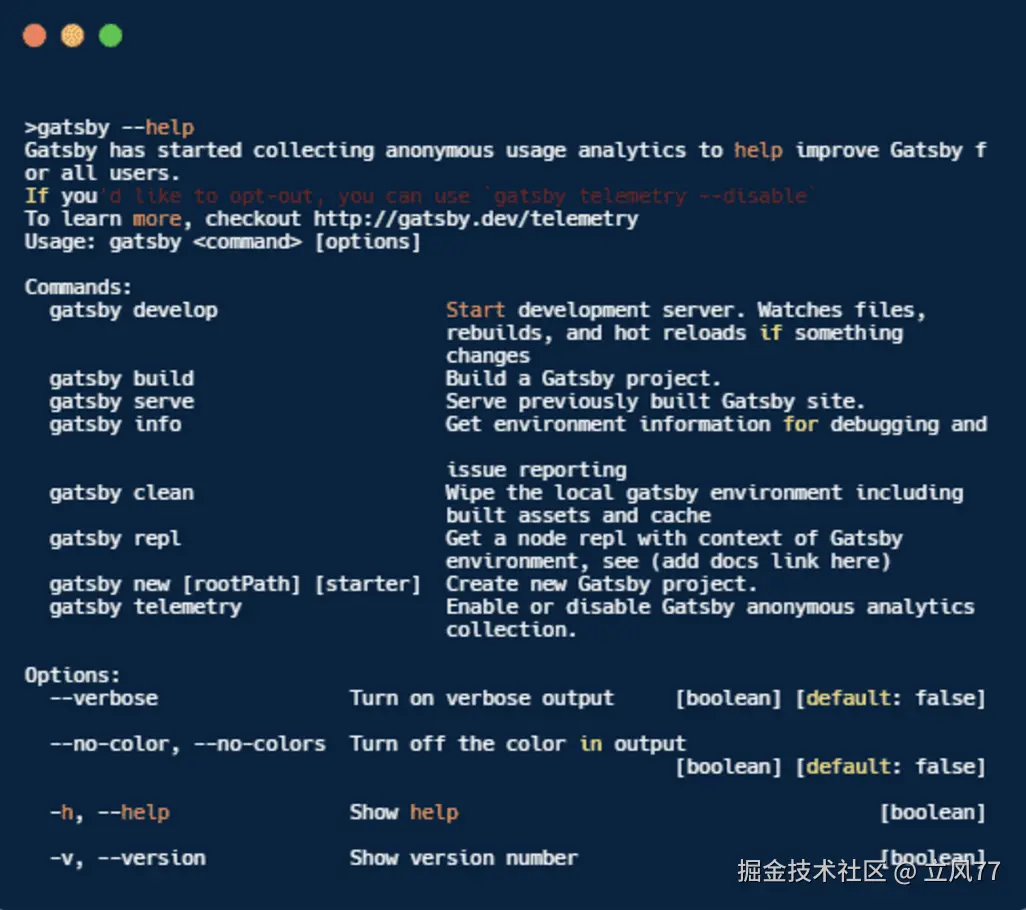The width and height of the screenshot is (1026, 910).
Task: Select the "gatsby develop" command name
Action: 133,310
